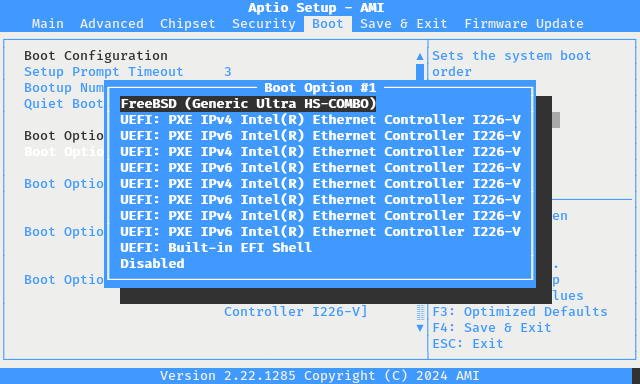The height and width of the screenshot is (384, 640).
Task: Go to the Chipset tab
Action: click(188, 24)
